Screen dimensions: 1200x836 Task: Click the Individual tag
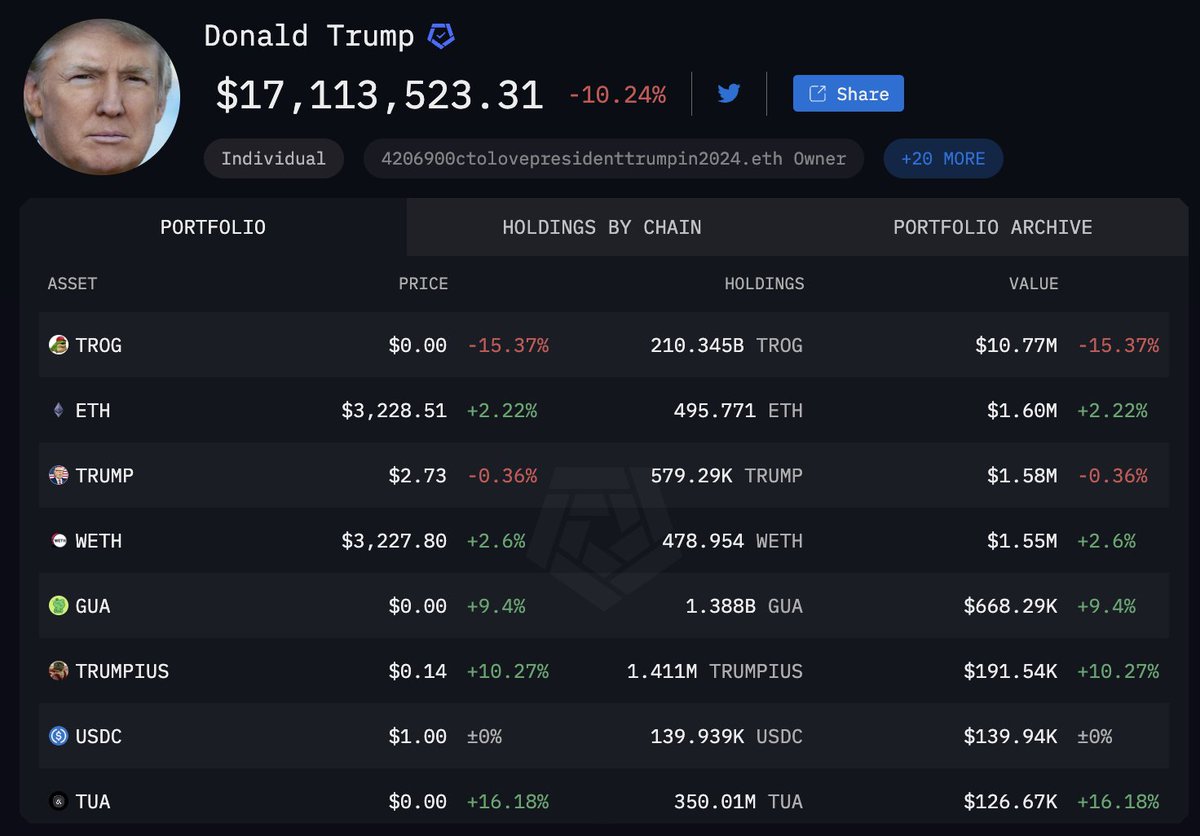tap(273, 158)
